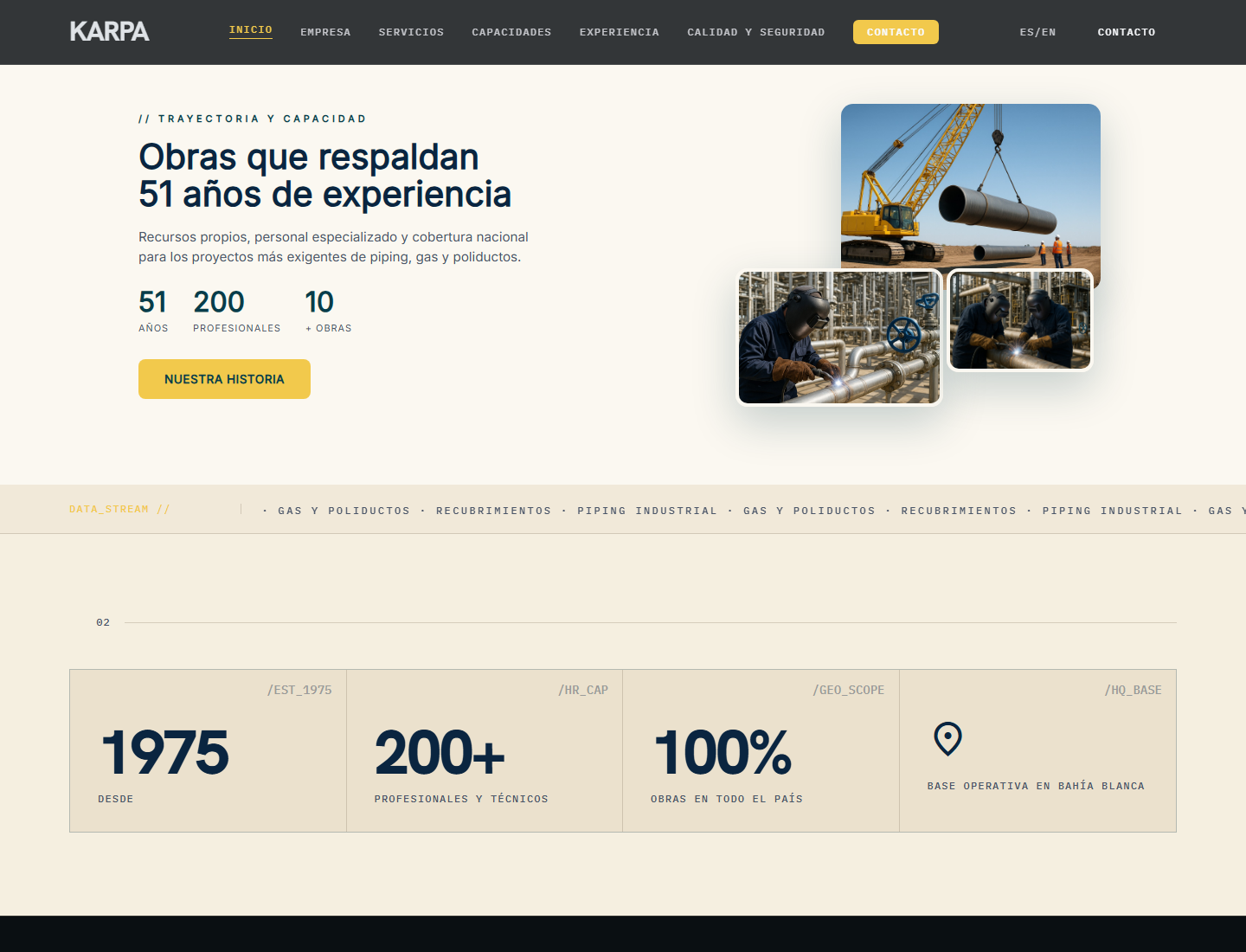
Task: Open the SERVICIOS menu item
Action: click(x=411, y=32)
